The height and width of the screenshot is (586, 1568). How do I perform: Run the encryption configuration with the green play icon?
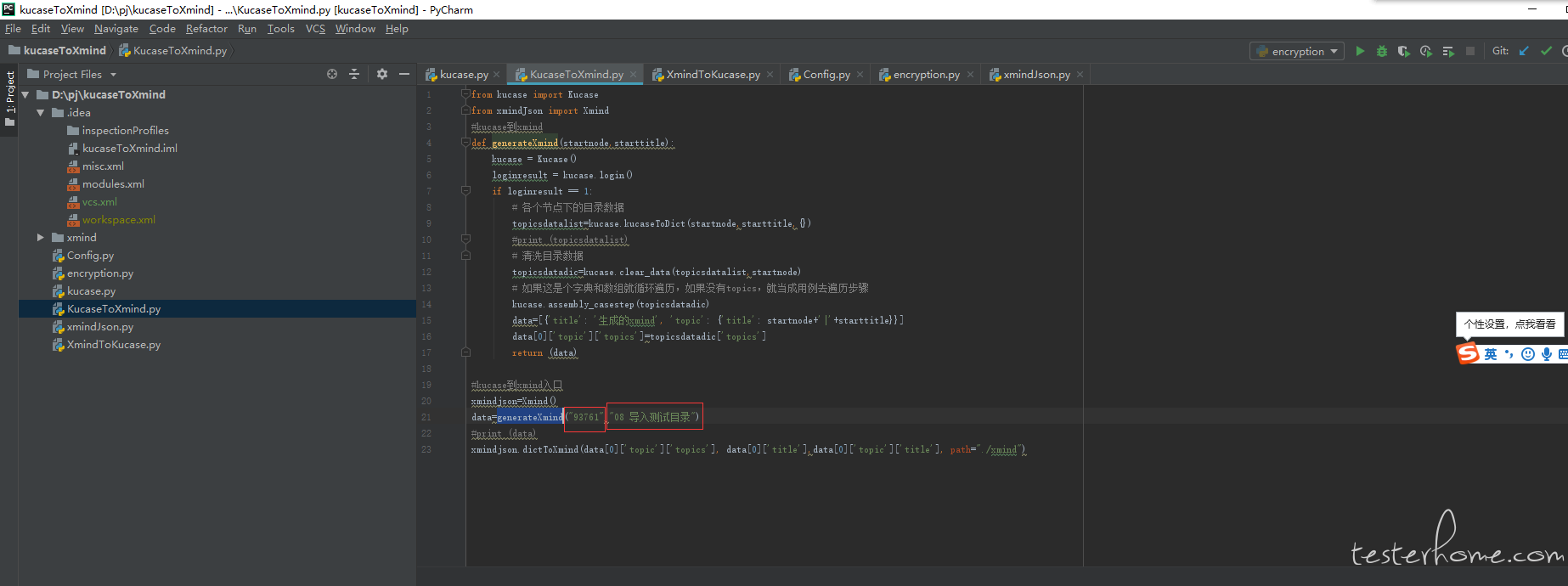[x=1360, y=51]
